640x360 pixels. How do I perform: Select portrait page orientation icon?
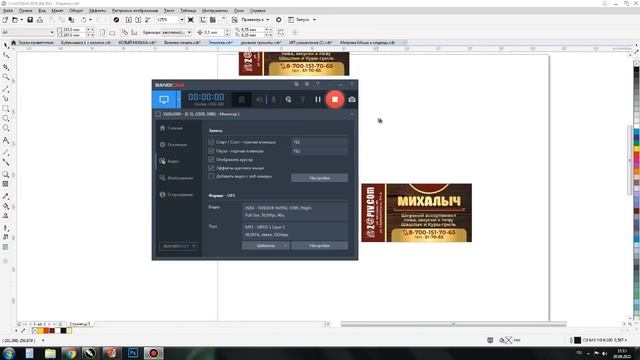[102, 32]
